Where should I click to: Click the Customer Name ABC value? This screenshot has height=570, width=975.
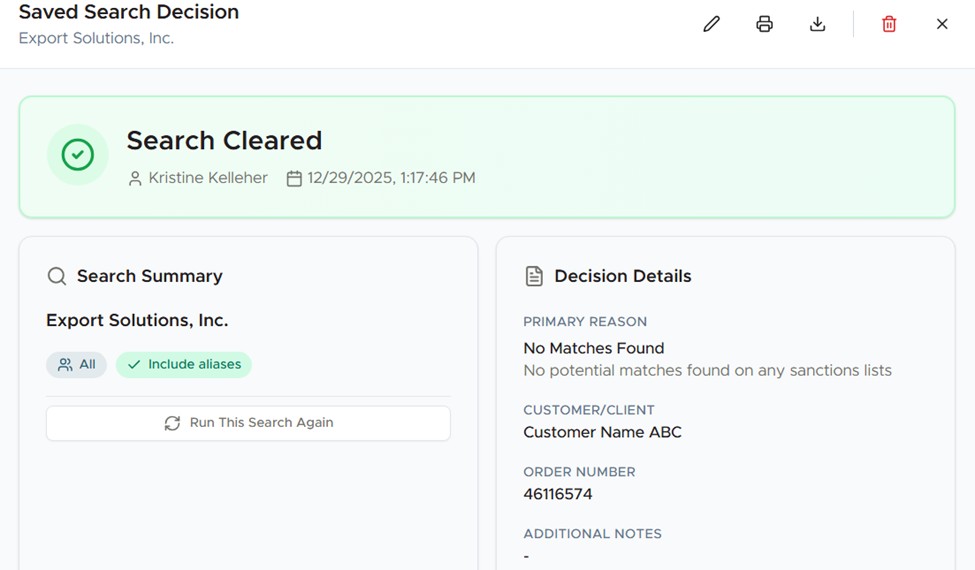coord(602,432)
